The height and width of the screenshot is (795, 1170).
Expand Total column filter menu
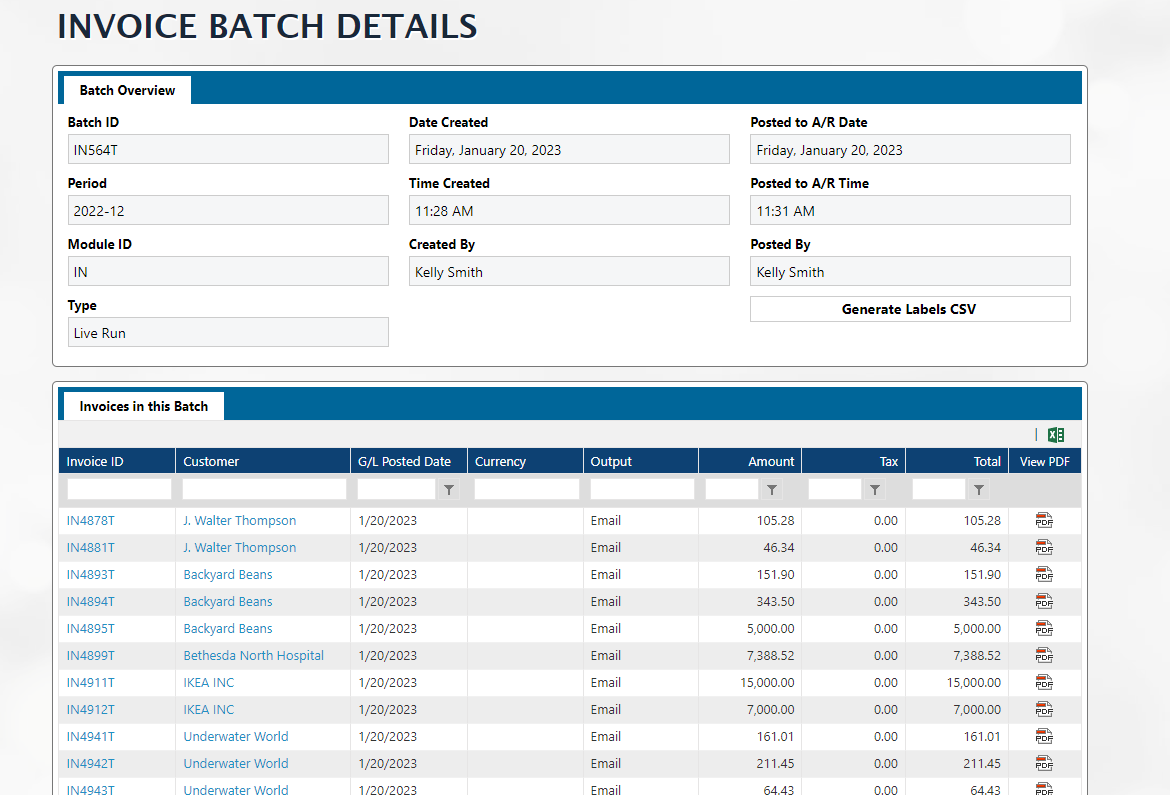point(979,490)
